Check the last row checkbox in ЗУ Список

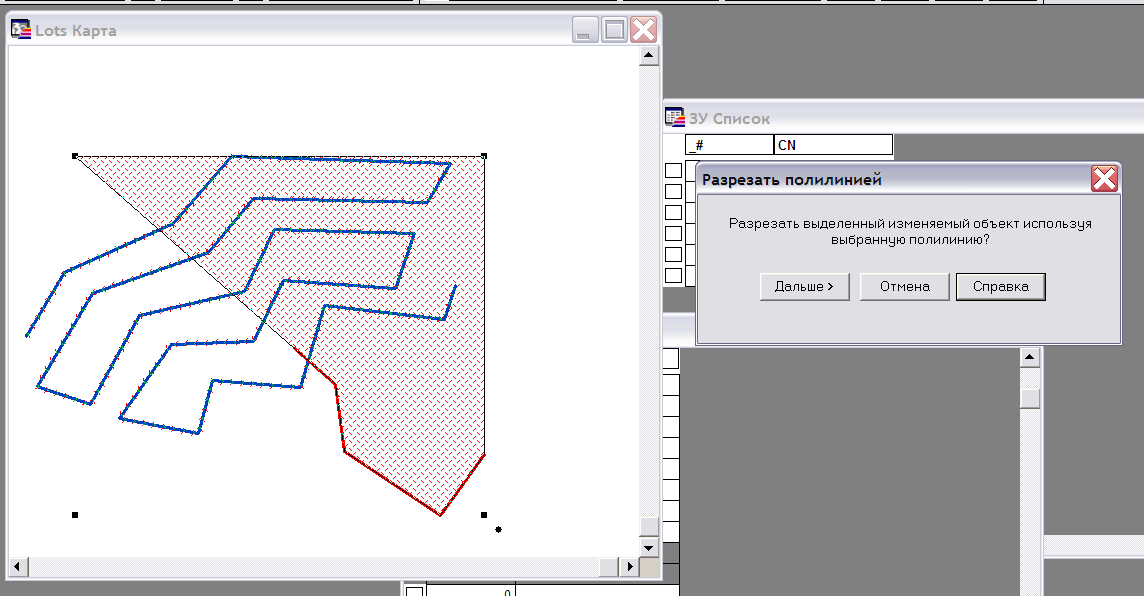click(673, 276)
